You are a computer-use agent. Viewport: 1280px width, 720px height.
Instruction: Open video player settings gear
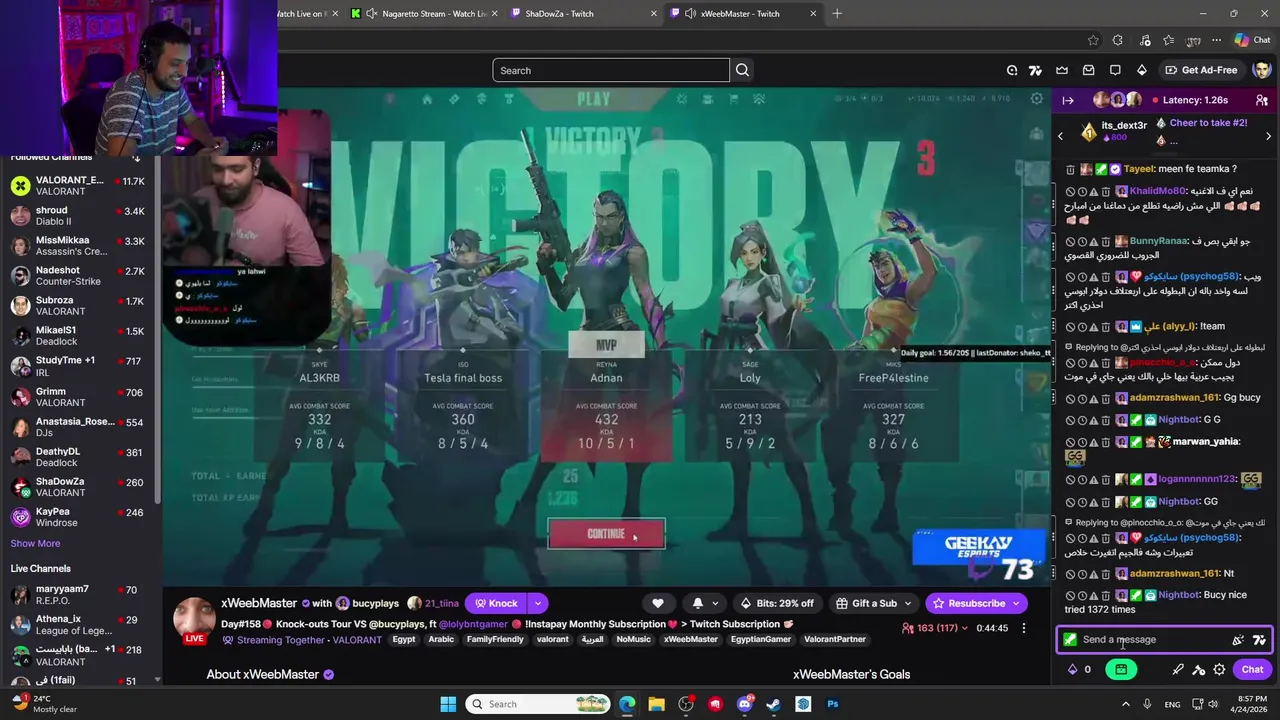tap(1037, 99)
